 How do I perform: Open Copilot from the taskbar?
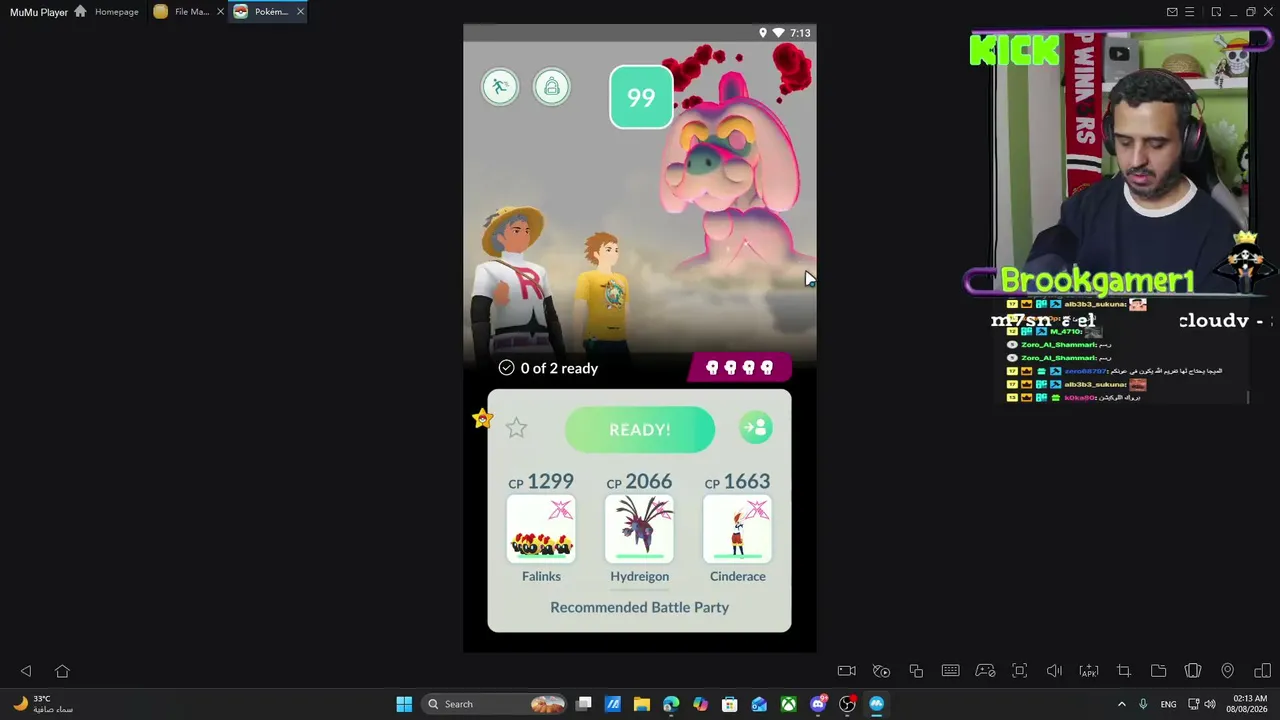tap(700, 704)
